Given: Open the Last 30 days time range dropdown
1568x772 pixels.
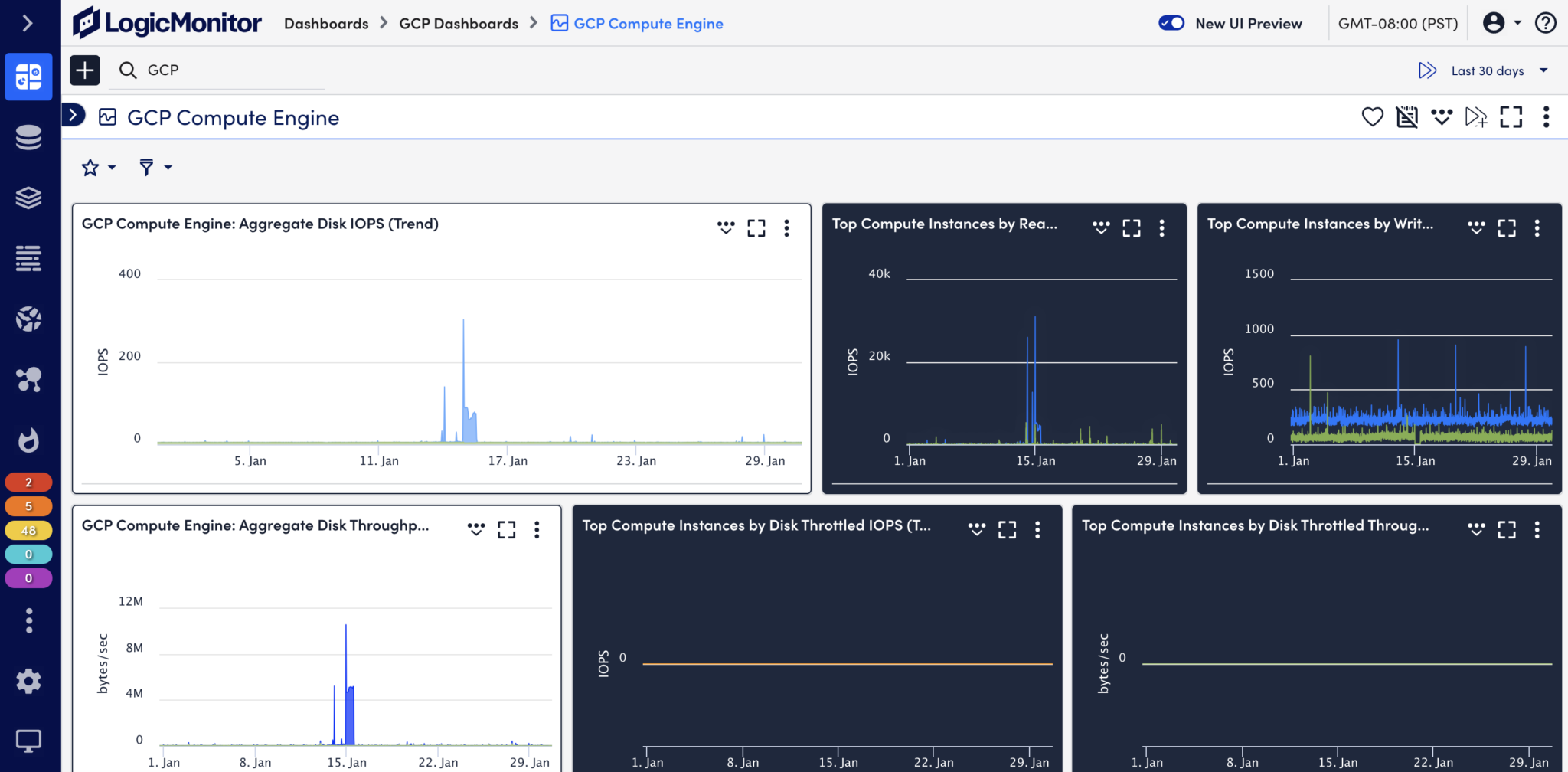Looking at the screenshot, I should tap(1487, 70).
